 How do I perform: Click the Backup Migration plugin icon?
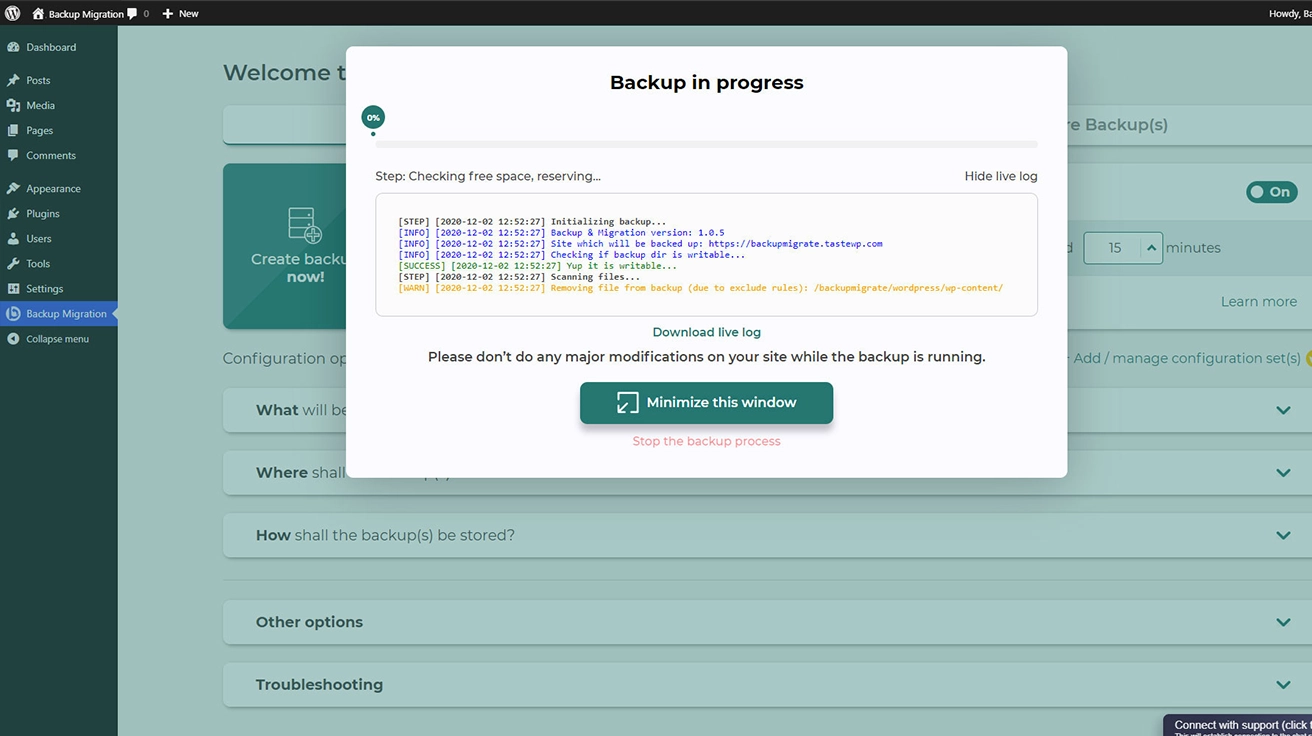(13, 313)
